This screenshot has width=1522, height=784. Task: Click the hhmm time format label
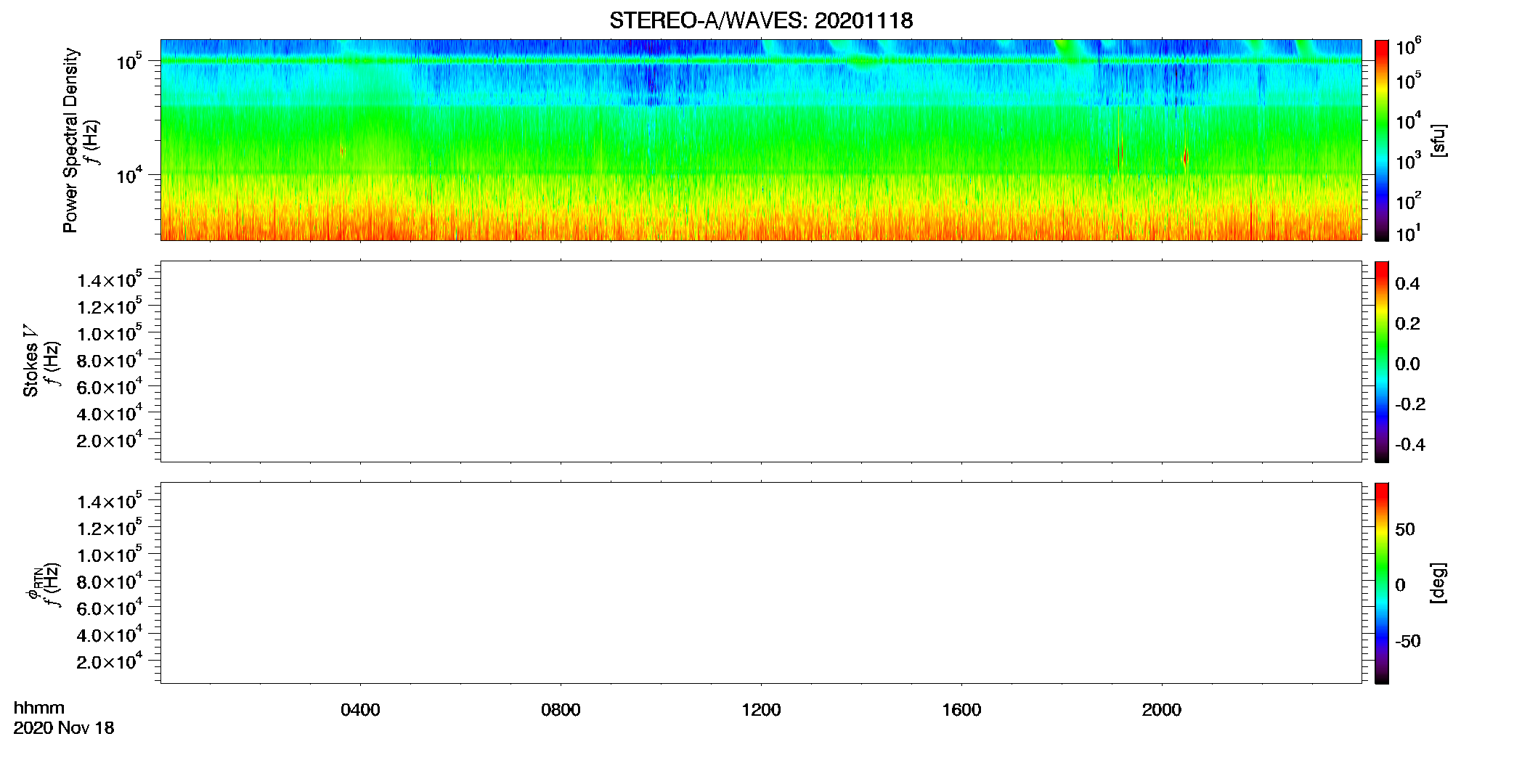[x=39, y=708]
